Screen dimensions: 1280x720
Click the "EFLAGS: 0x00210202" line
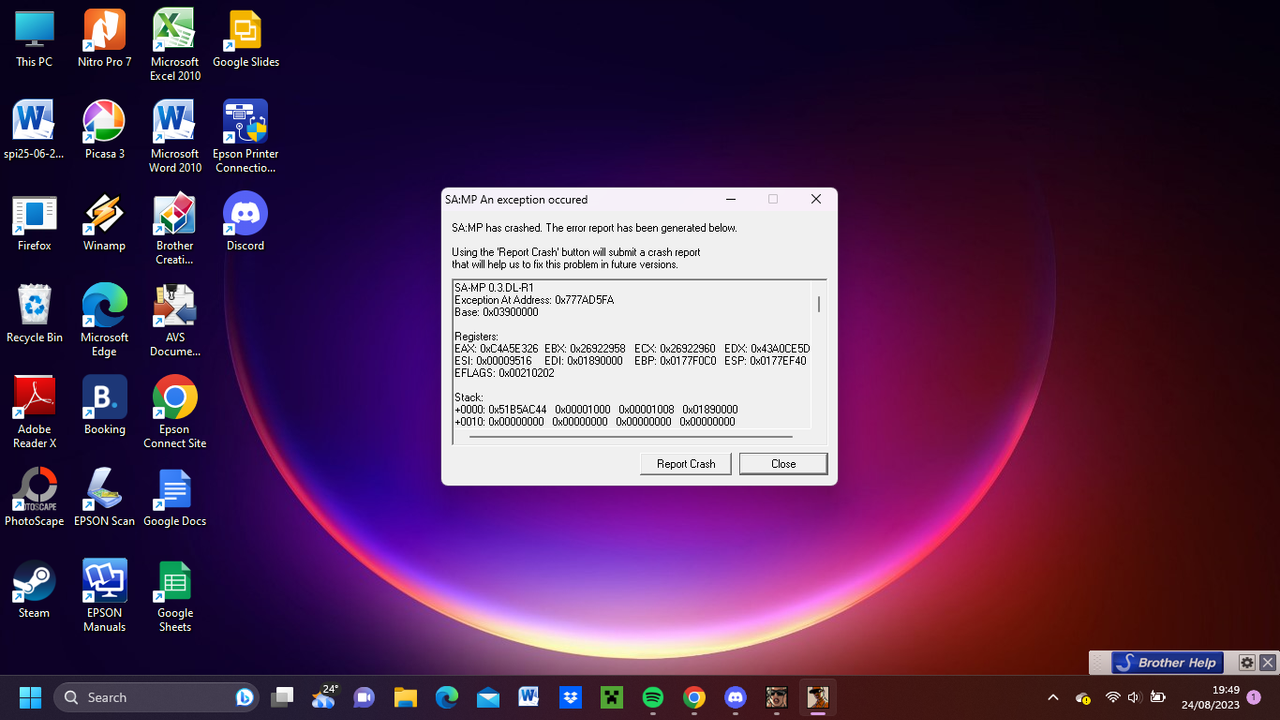point(504,373)
